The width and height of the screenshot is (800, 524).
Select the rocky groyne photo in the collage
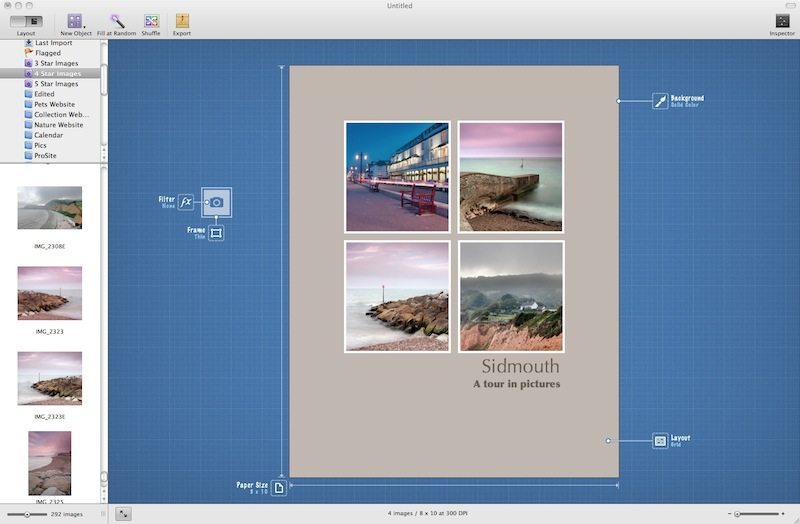[x=397, y=296]
